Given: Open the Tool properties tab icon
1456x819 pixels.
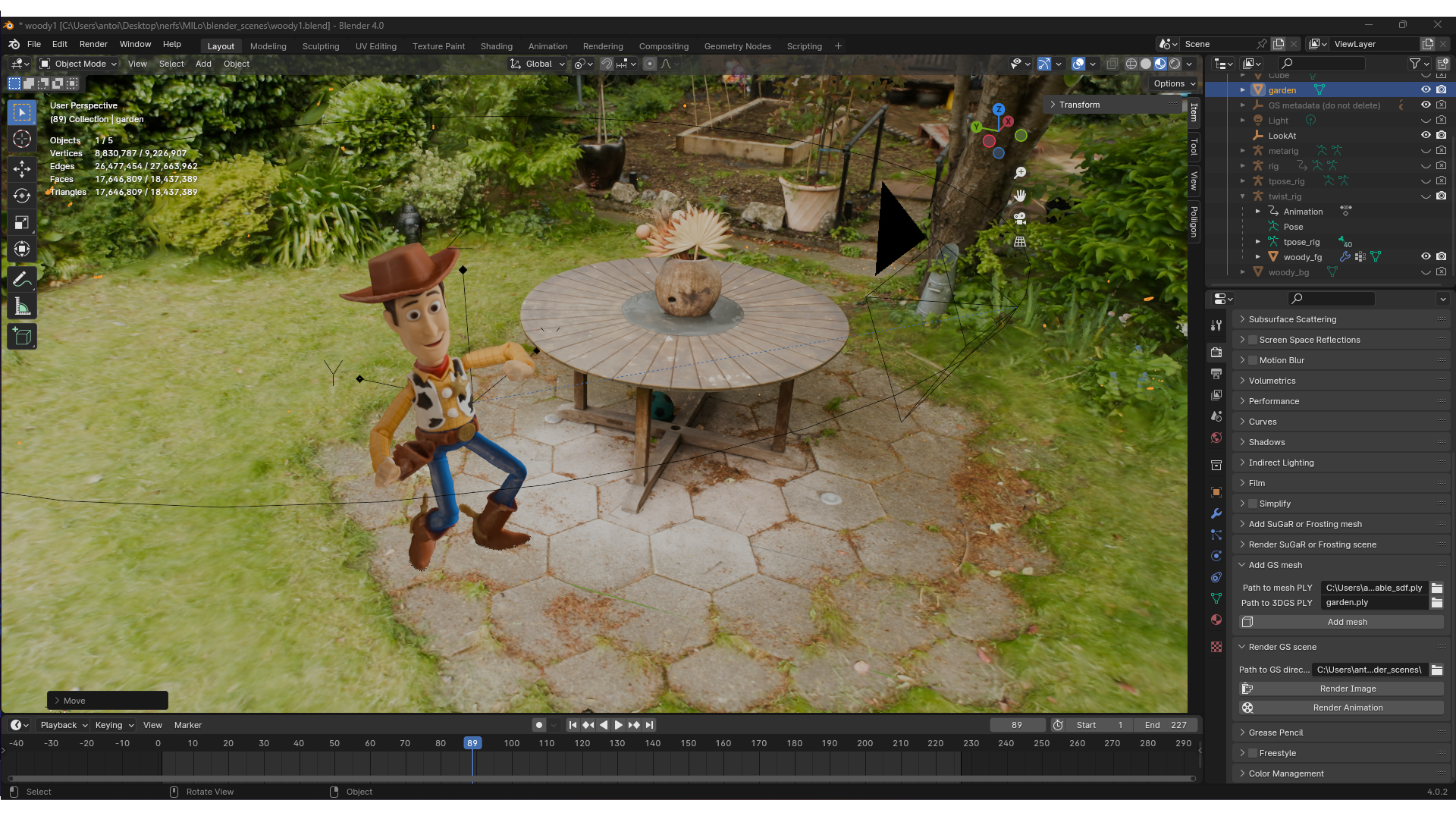Looking at the screenshot, I should 1216,325.
